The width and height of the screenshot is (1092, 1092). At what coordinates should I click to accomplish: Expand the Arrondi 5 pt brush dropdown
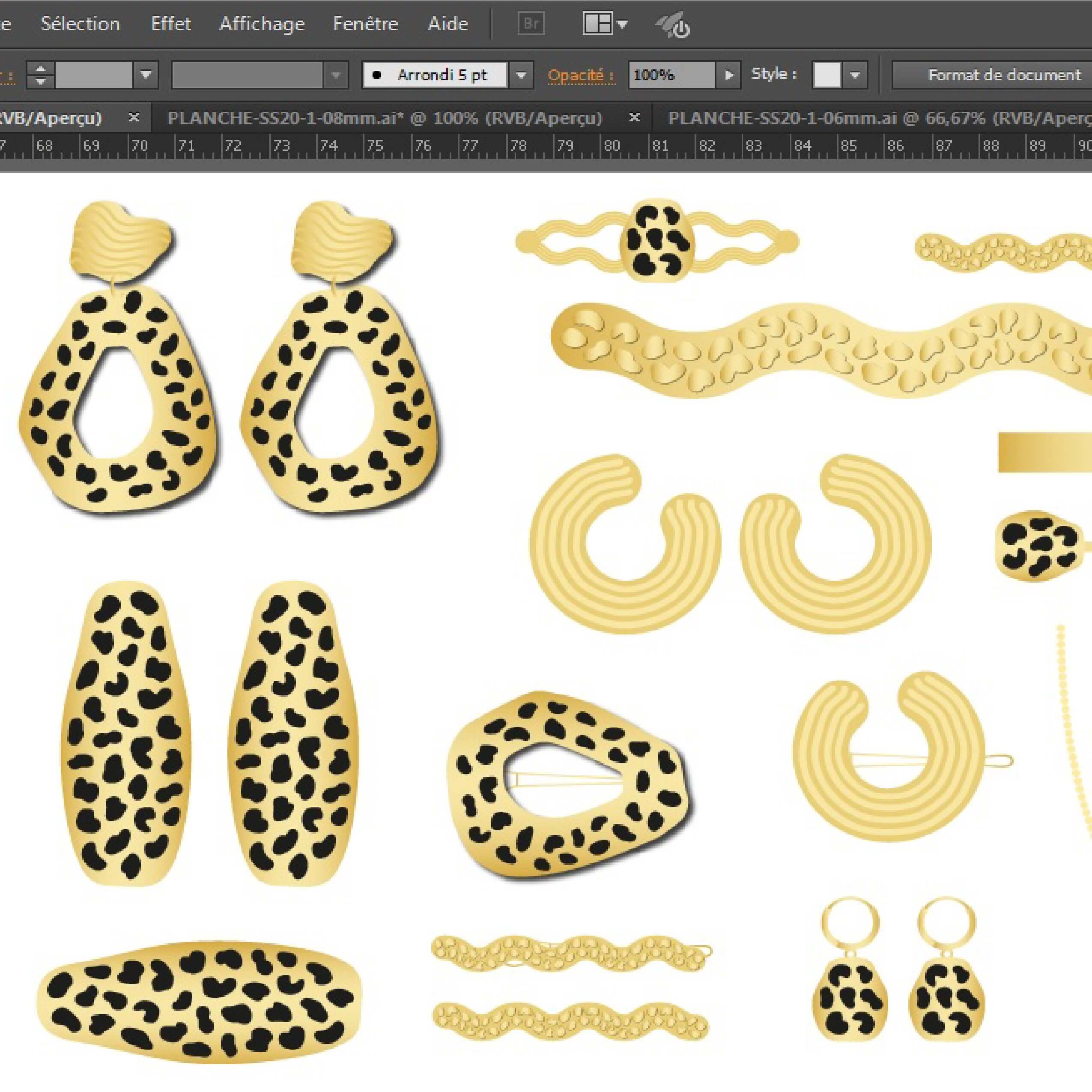521,75
